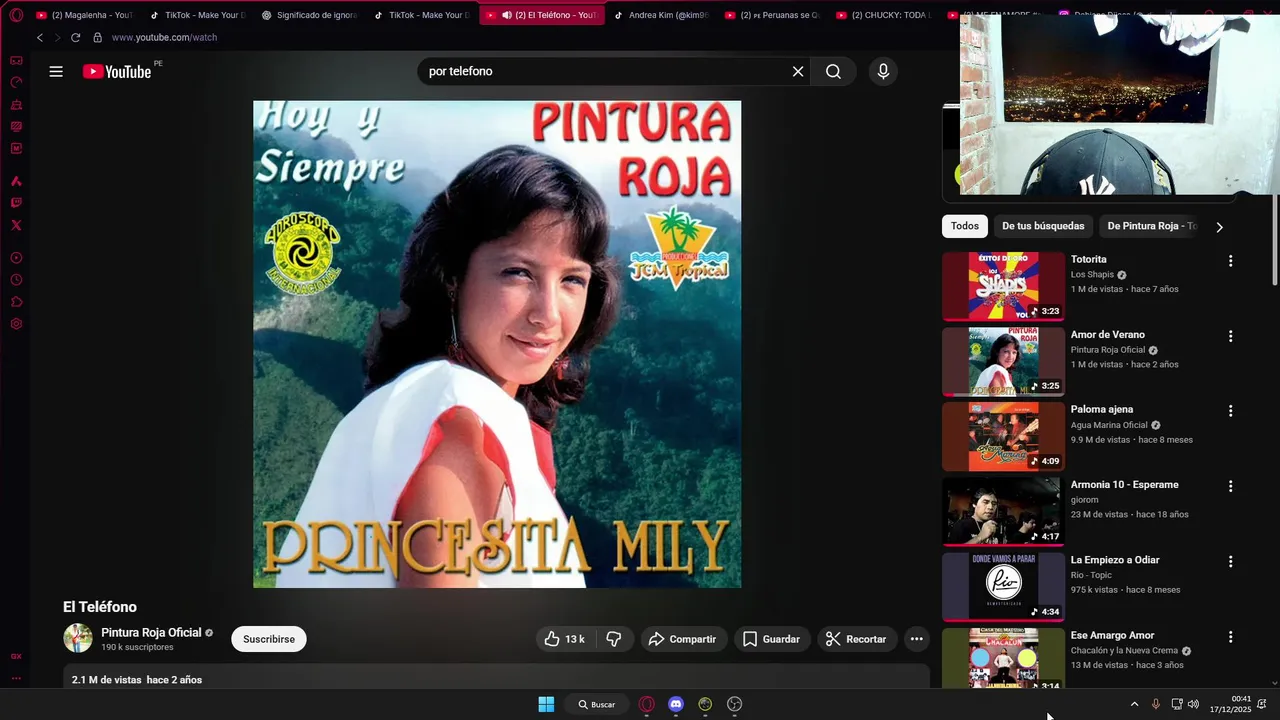This screenshot has height=720, width=1280.
Task: Open Totorita video thumbnail
Action: [x=1003, y=286]
